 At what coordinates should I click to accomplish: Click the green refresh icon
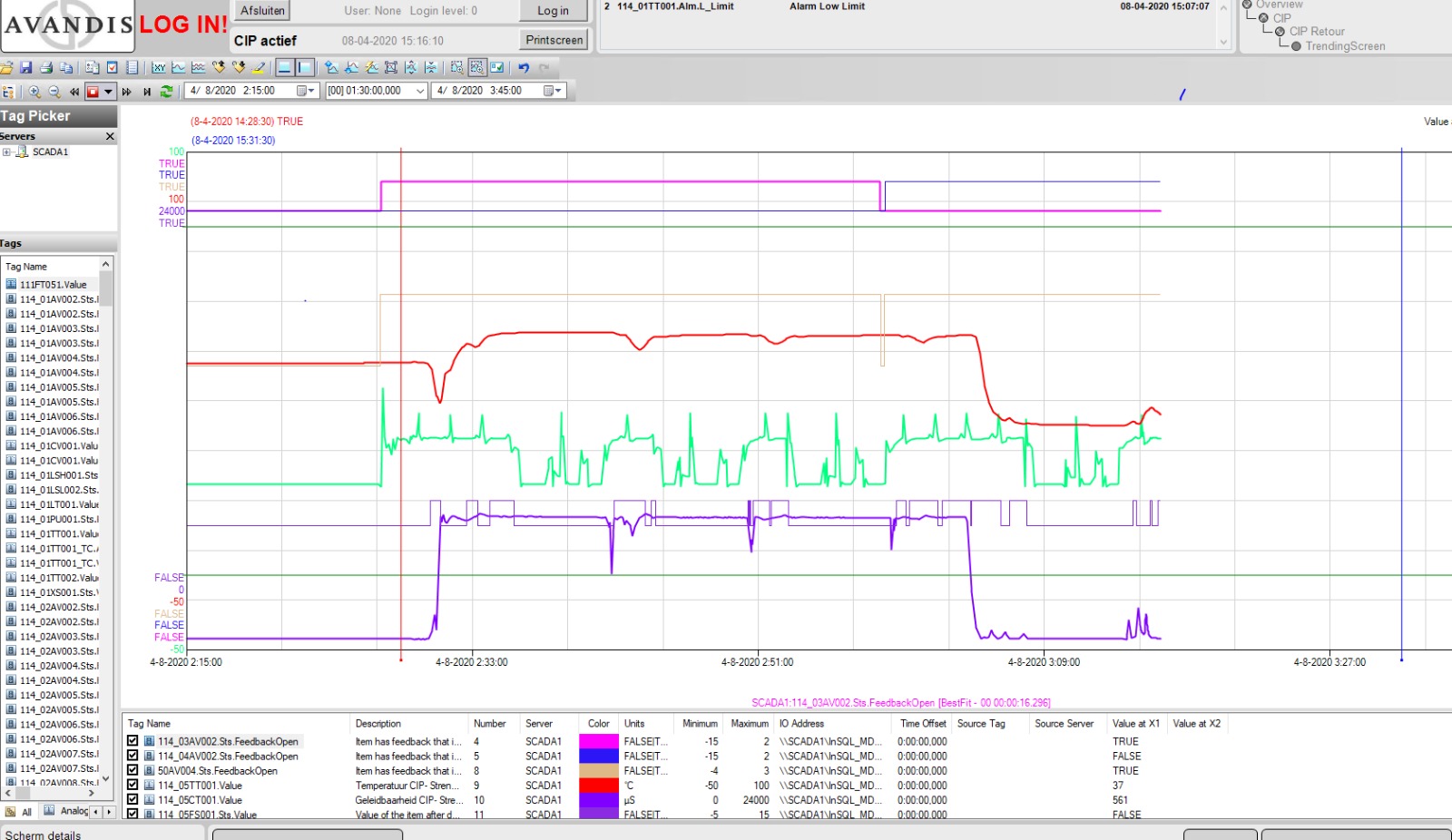coord(166,92)
